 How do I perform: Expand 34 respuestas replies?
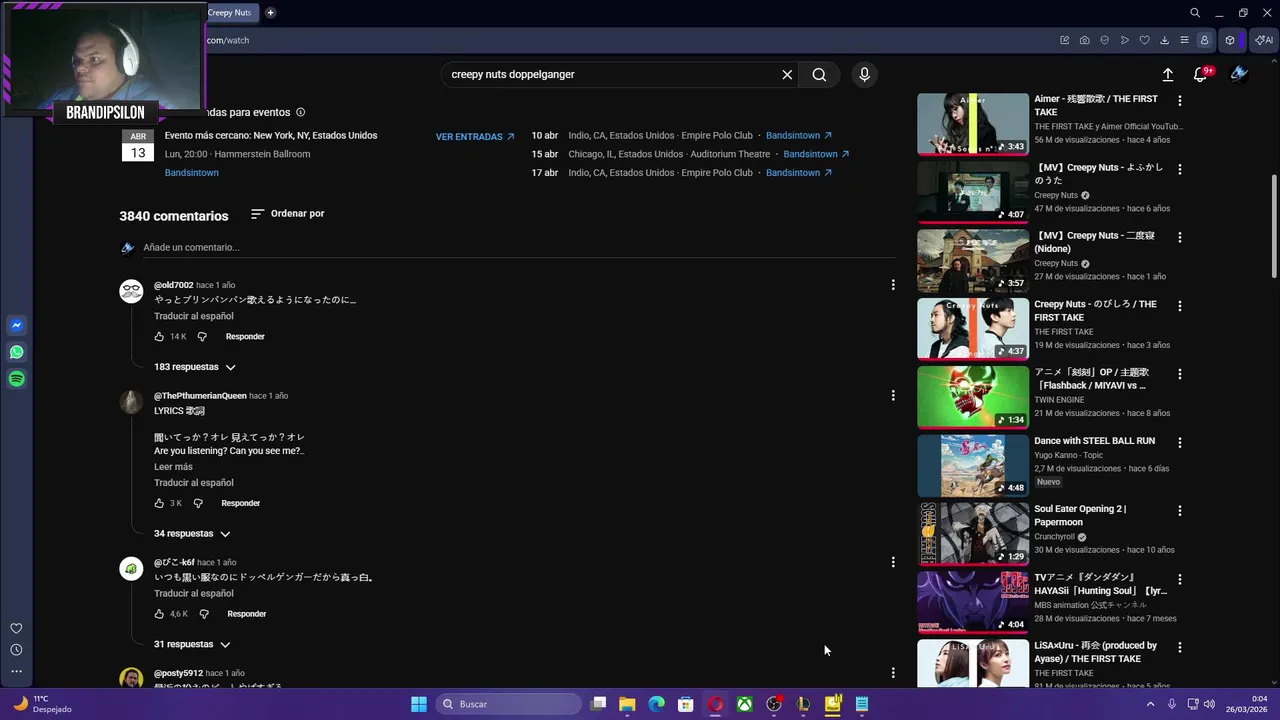point(192,534)
